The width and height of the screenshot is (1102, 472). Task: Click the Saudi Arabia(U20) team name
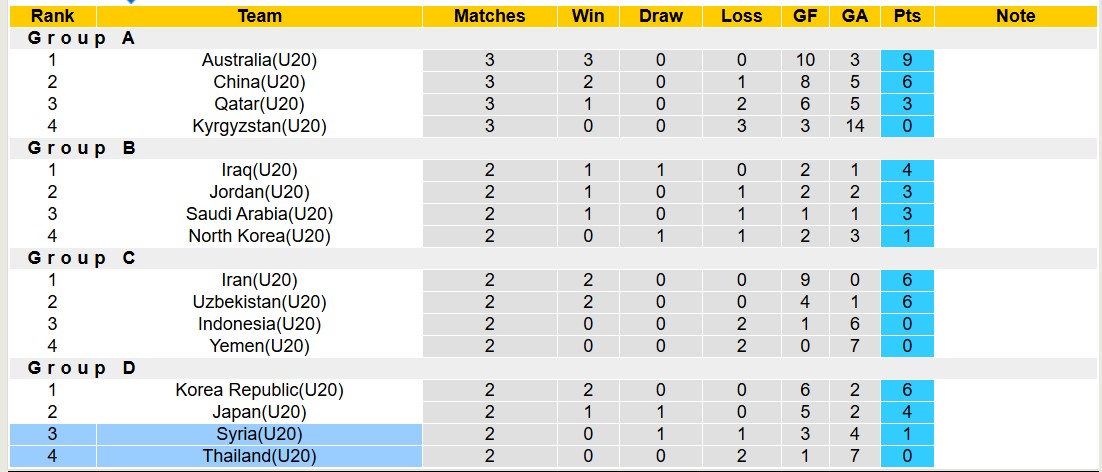(x=260, y=214)
